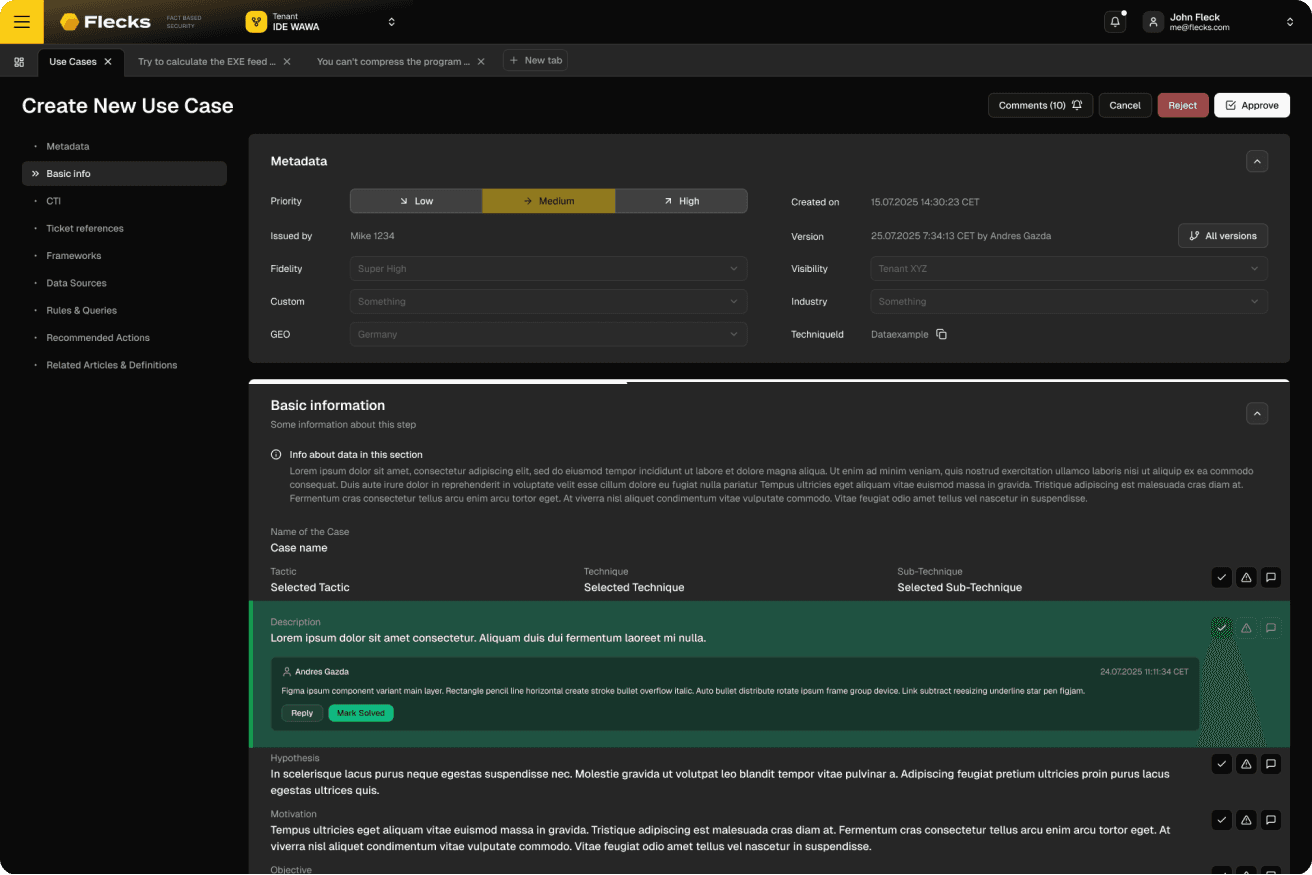Click the John Fleck avatar
This screenshot has width=1312, height=875.
tap(1153, 20)
